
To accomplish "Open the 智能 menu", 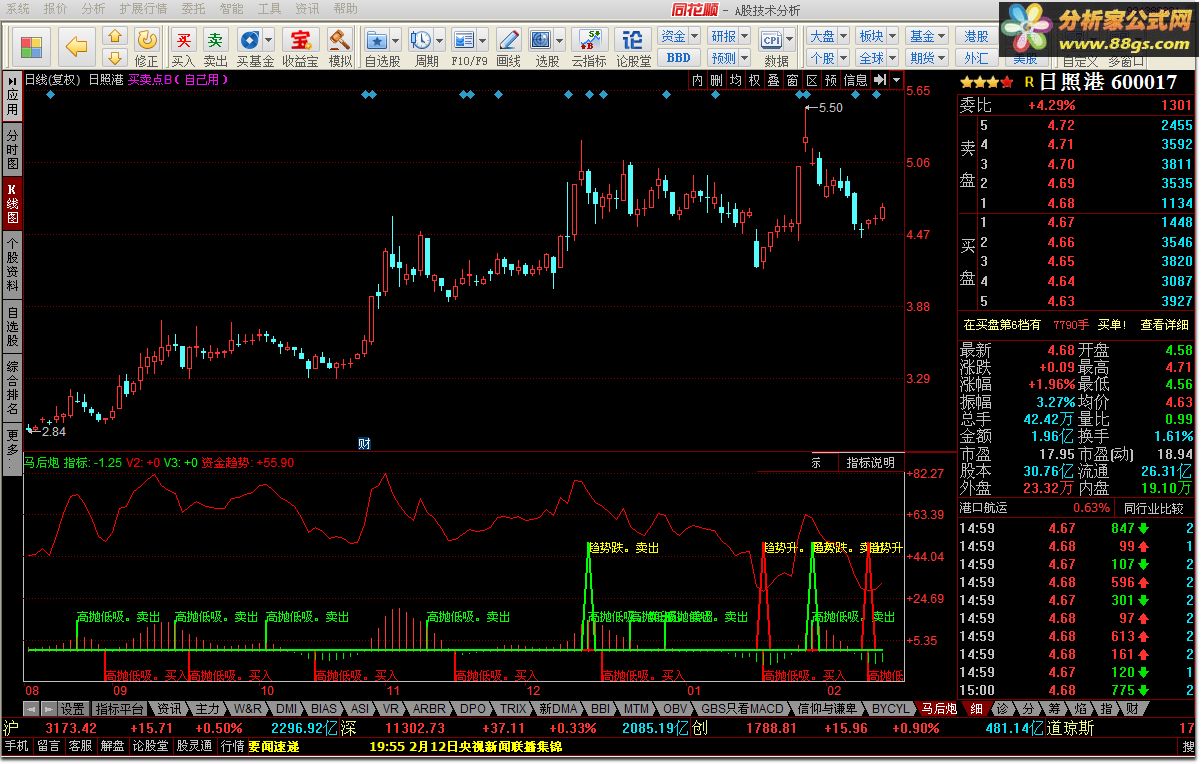I will click(x=231, y=8).
